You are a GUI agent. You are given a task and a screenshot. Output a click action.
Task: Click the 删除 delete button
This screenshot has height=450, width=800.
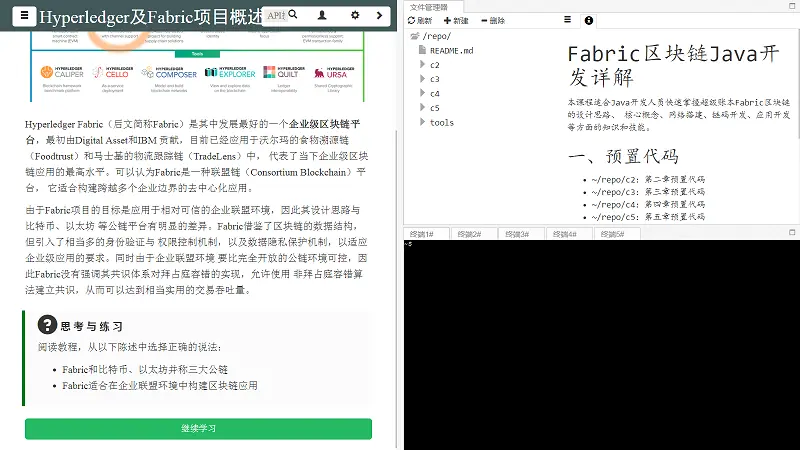493,20
